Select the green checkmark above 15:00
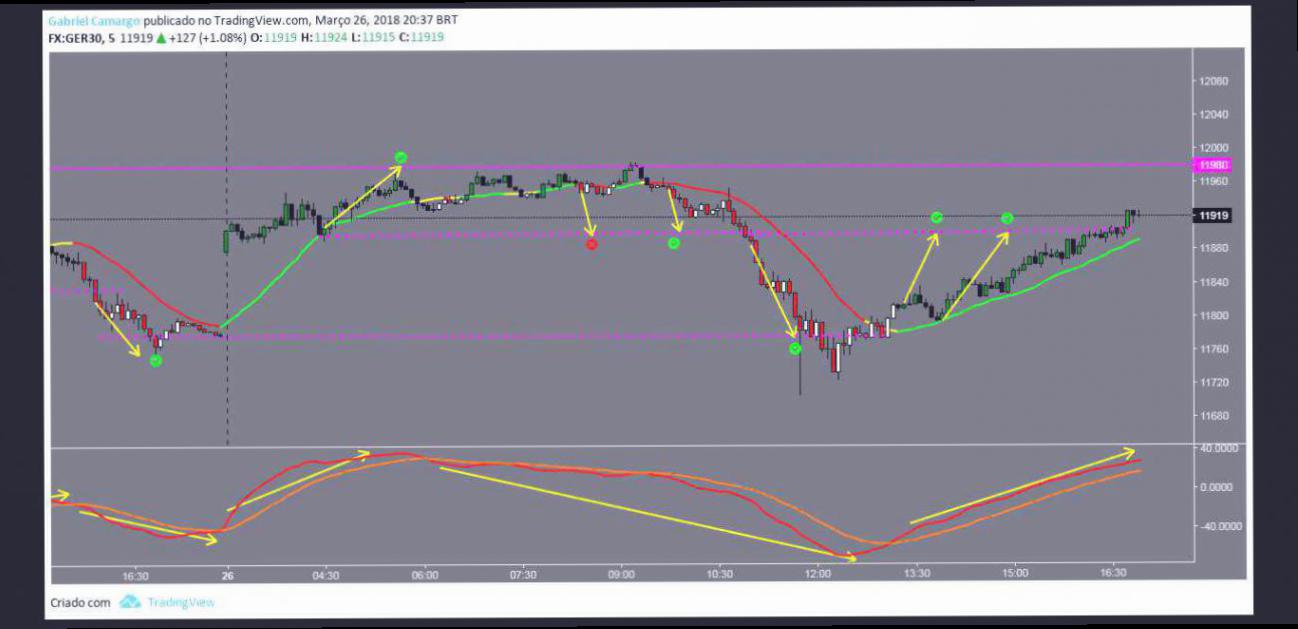 (1007, 218)
